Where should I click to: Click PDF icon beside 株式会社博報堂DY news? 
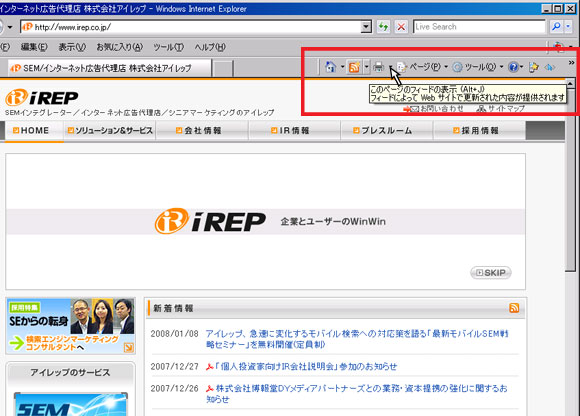pos(209,389)
